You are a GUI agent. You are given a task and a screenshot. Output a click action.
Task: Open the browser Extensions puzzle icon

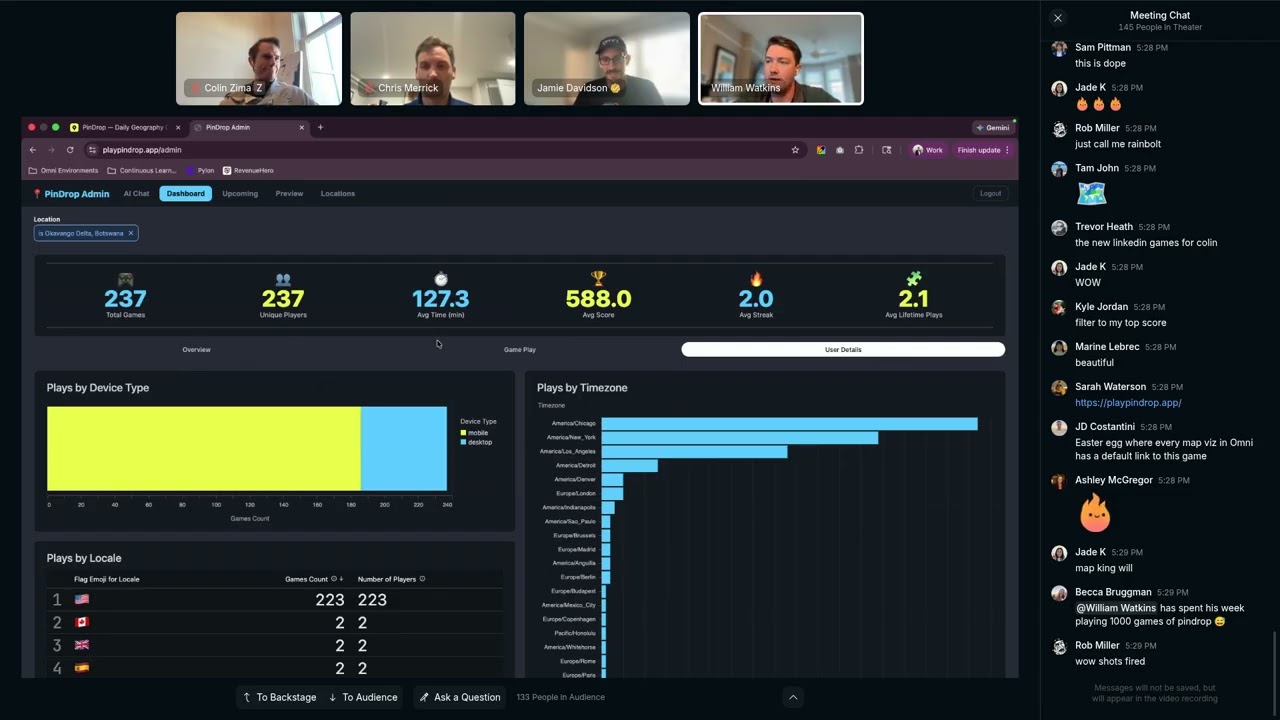(858, 150)
